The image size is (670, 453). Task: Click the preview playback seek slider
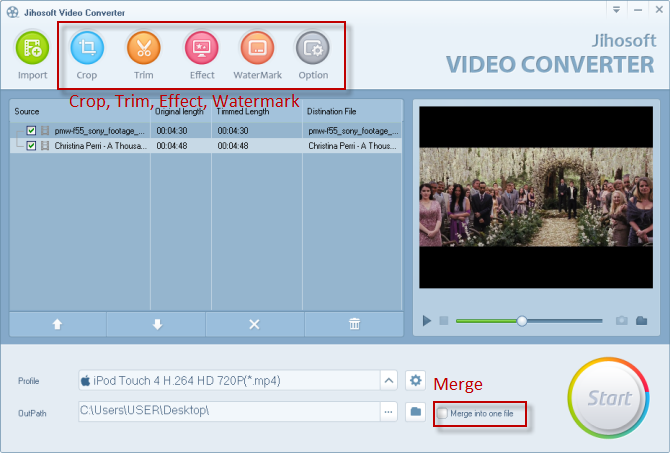click(522, 321)
